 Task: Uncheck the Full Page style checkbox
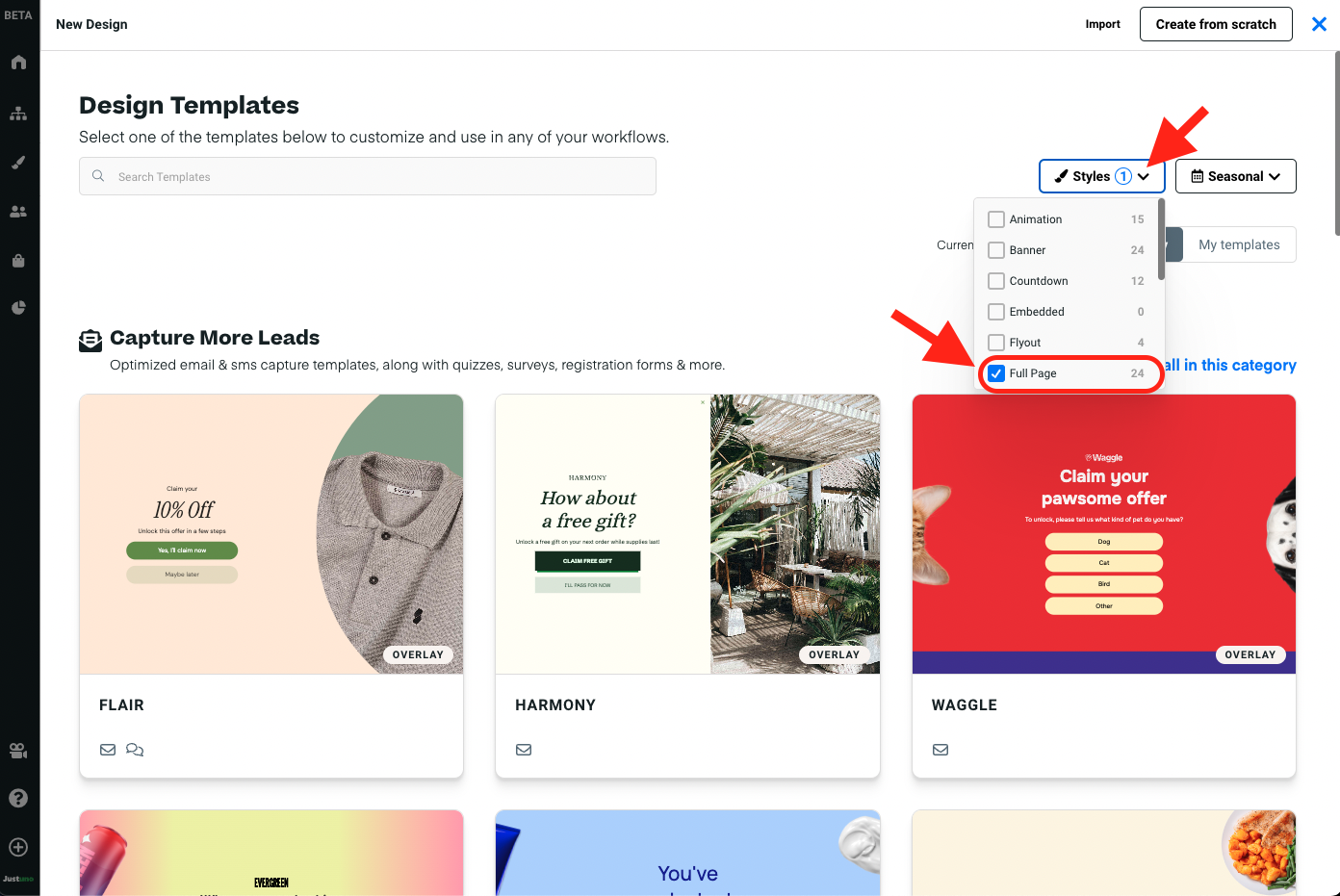[x=996, y=373]
